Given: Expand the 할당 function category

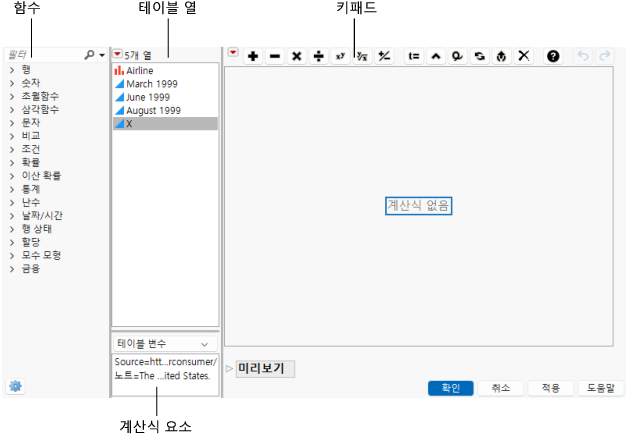Looking at the screenshot, I should pos(12,242).
